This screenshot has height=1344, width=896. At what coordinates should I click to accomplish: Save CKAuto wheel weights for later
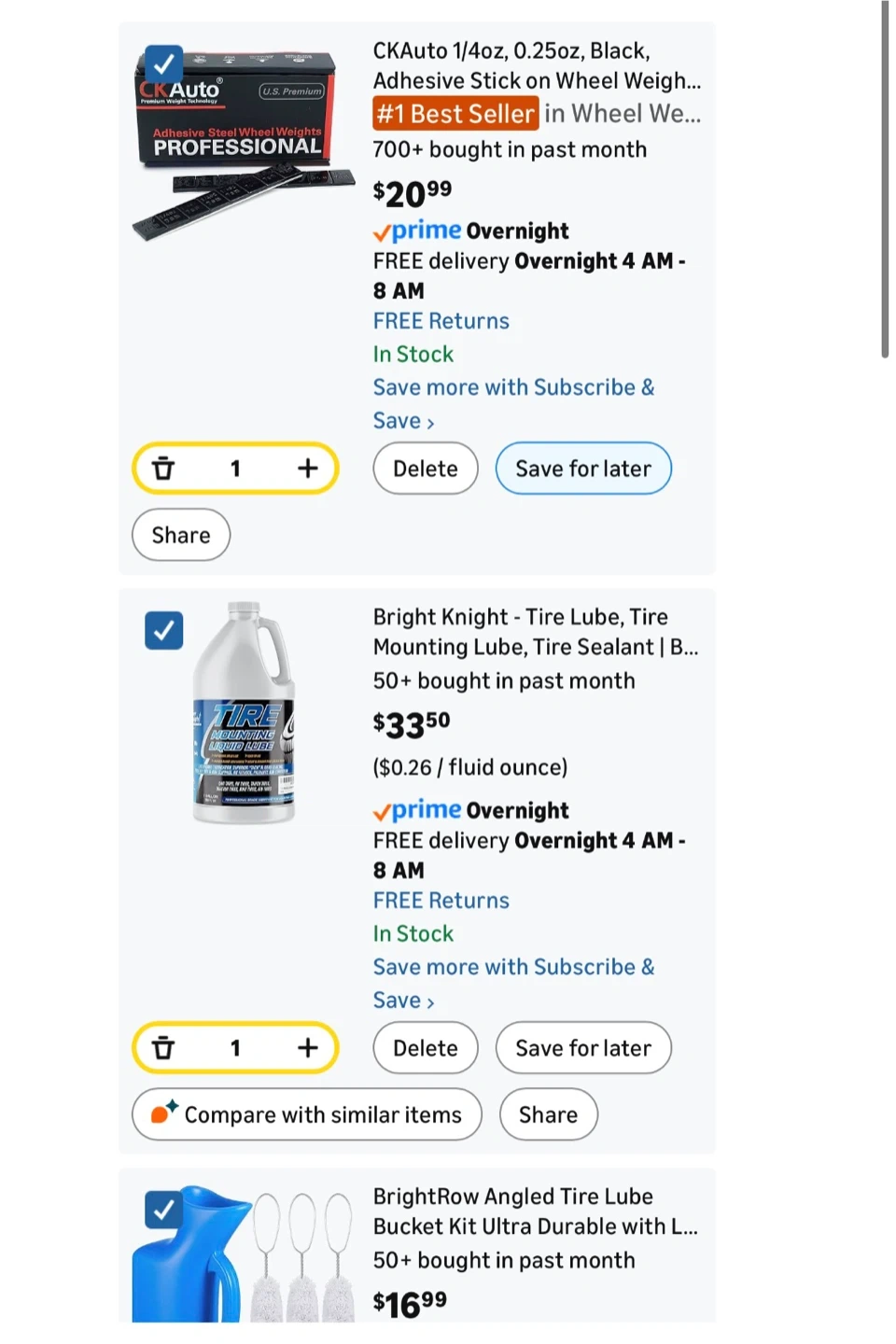coord(583,469)
